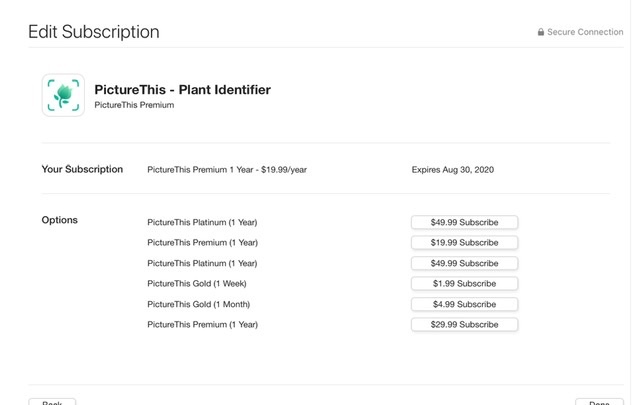
Task: Choose the $1.99 Subscribe weekly option
Action: point(464,284)
